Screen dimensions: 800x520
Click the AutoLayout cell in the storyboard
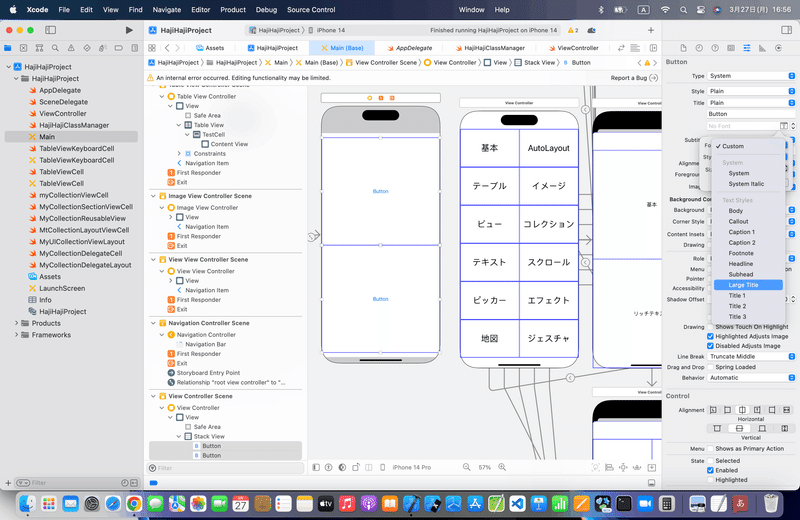coord(548,148)
